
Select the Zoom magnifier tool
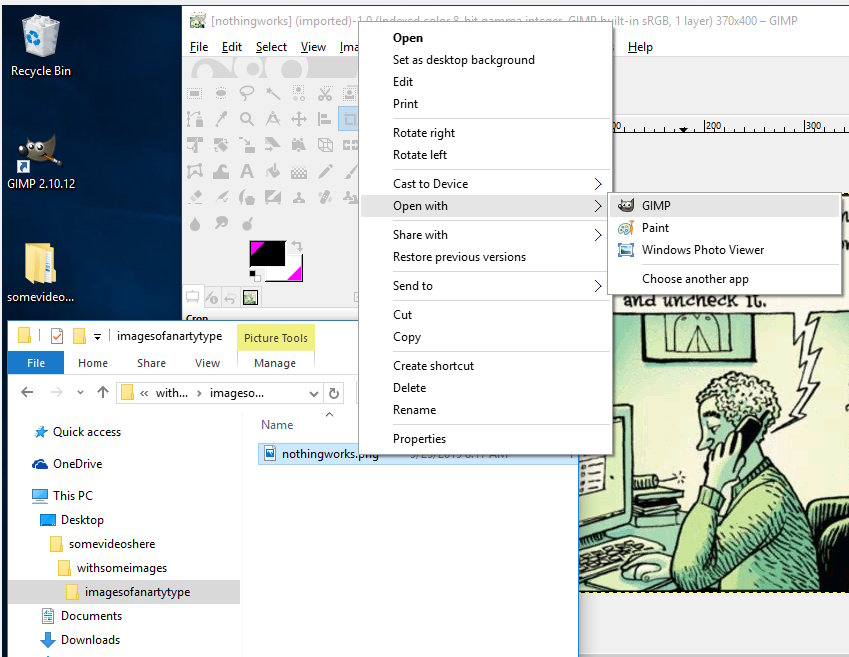click(x=247, y=119)
